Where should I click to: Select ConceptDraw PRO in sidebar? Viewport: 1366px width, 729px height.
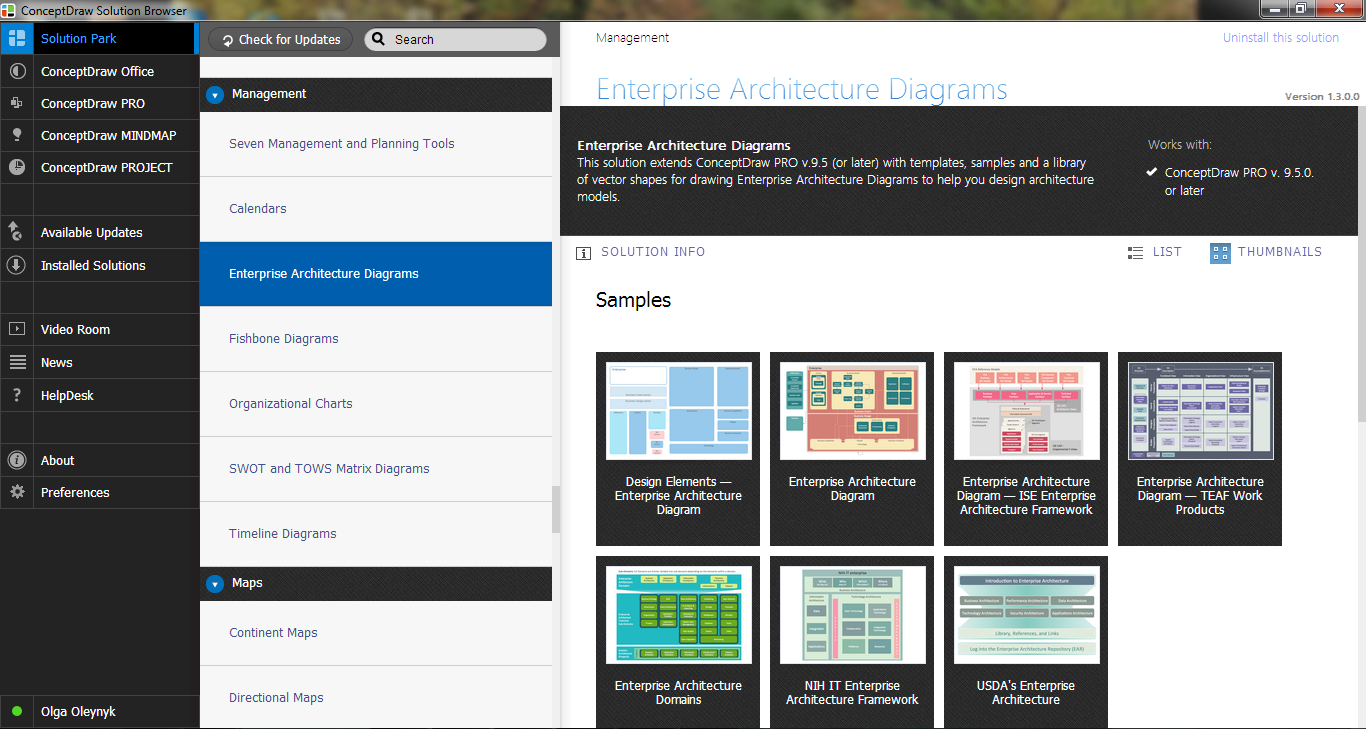click(x=98, y=103)
